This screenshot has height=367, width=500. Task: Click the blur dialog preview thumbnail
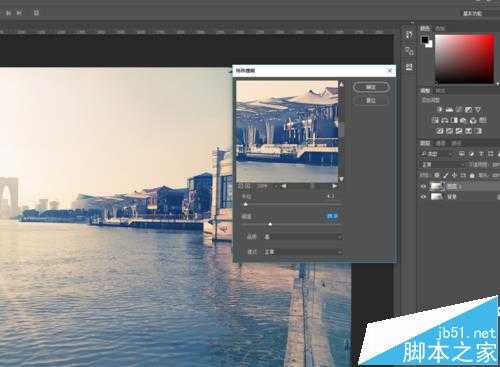click(x=287, y=131)
